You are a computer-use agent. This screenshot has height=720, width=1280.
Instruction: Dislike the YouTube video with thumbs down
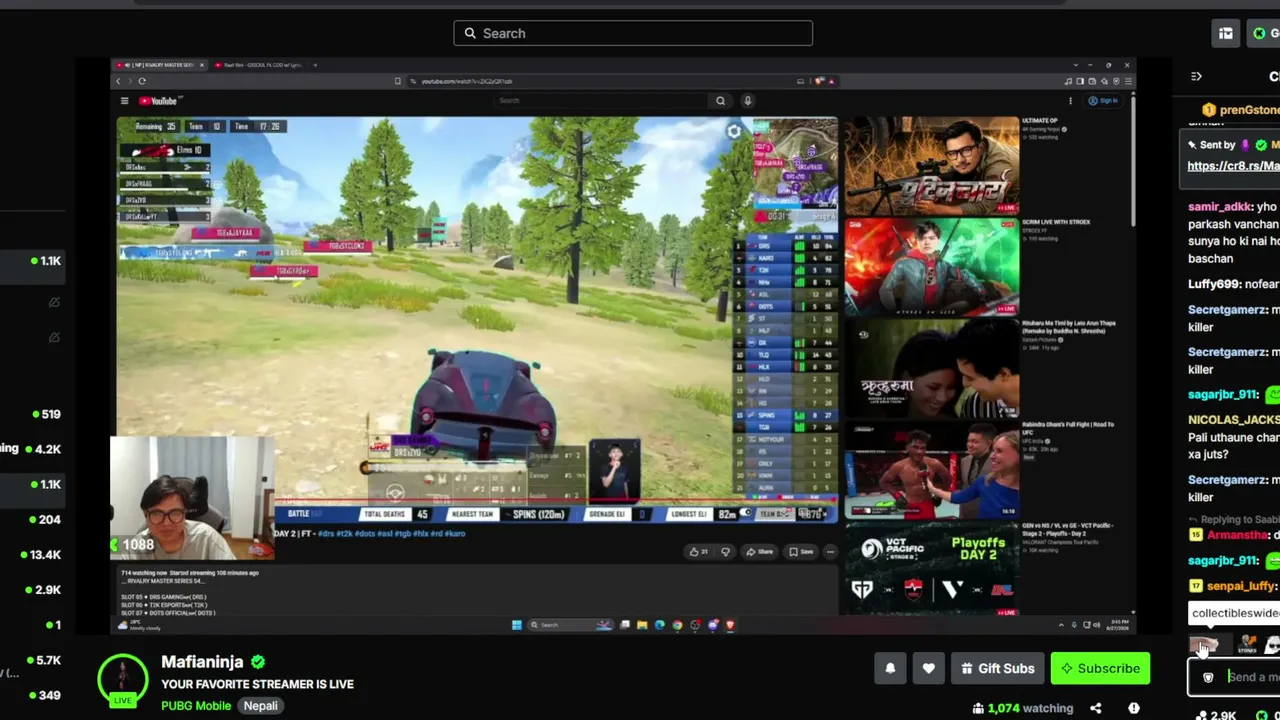tap(725, 551)
